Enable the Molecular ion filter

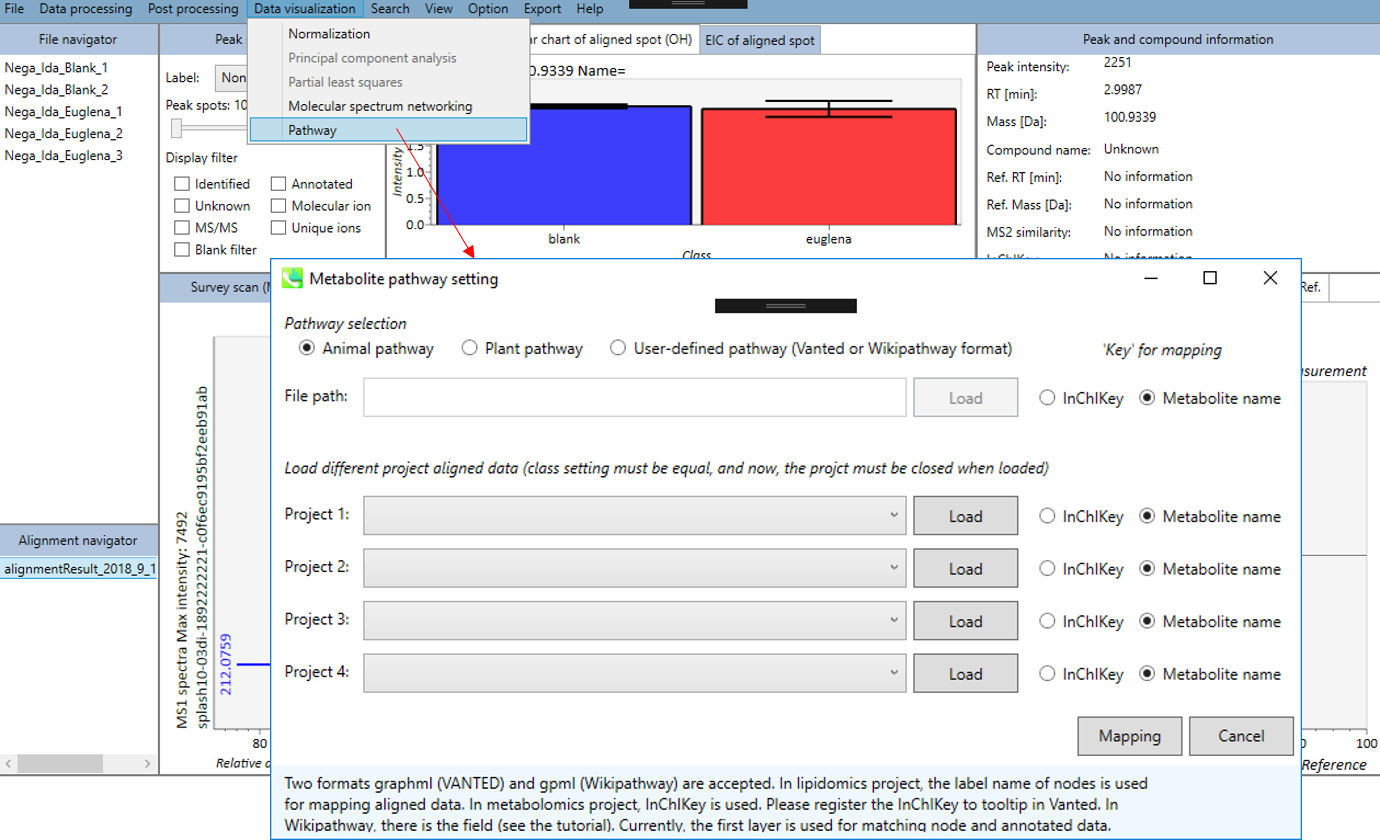pyautogui.click(x=278, y=206)
